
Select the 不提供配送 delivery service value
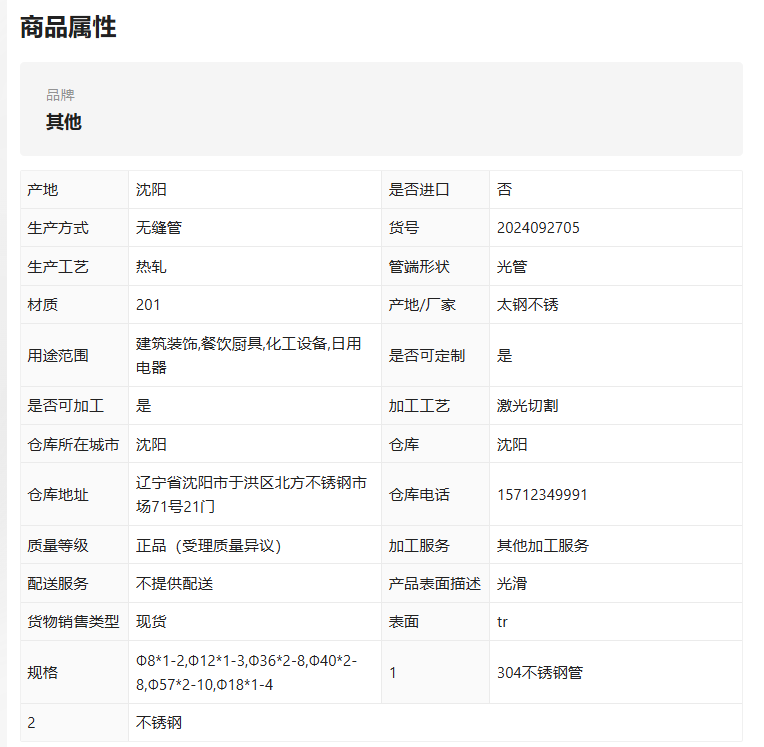174,583
